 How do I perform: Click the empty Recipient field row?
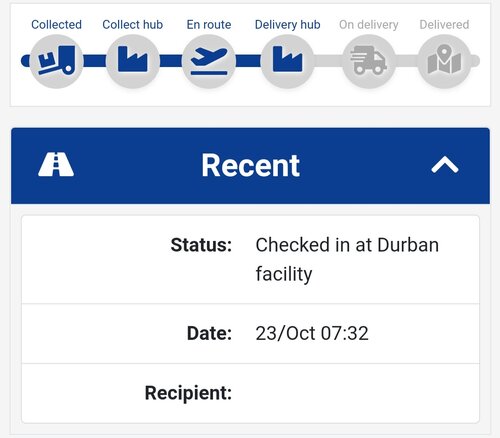coord(250,393)
